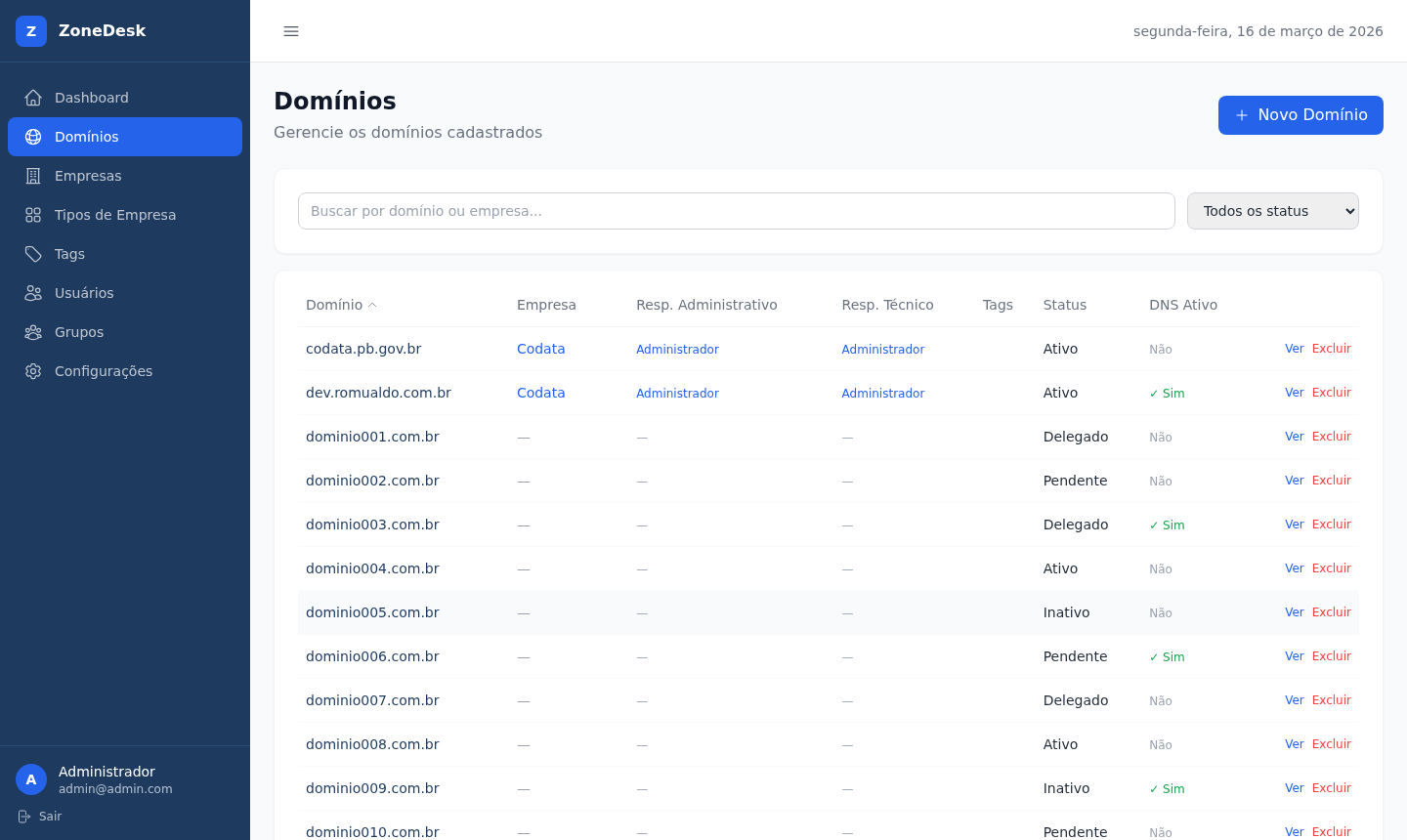The image size is (1407, 840).
Task: Click the Configurações gear icon
Action: (33, 371)
